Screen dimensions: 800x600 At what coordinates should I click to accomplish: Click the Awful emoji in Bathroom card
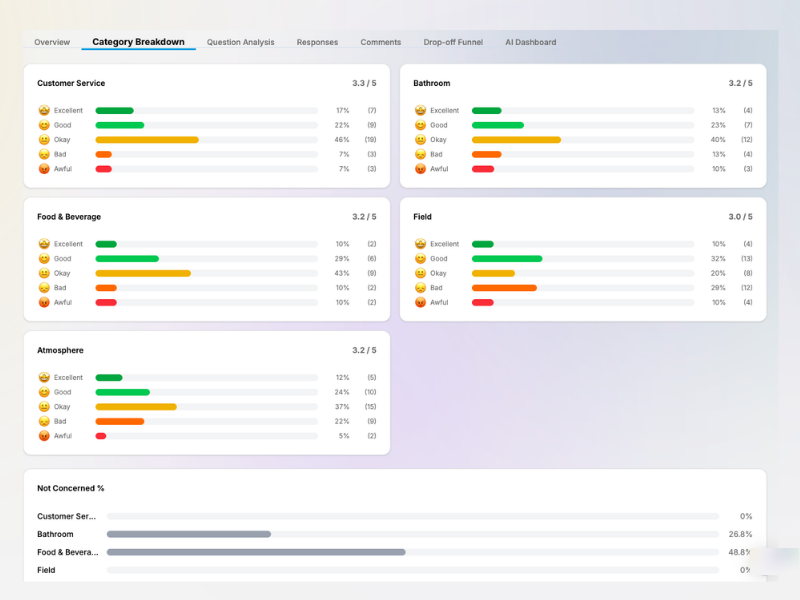click(420, 169)
